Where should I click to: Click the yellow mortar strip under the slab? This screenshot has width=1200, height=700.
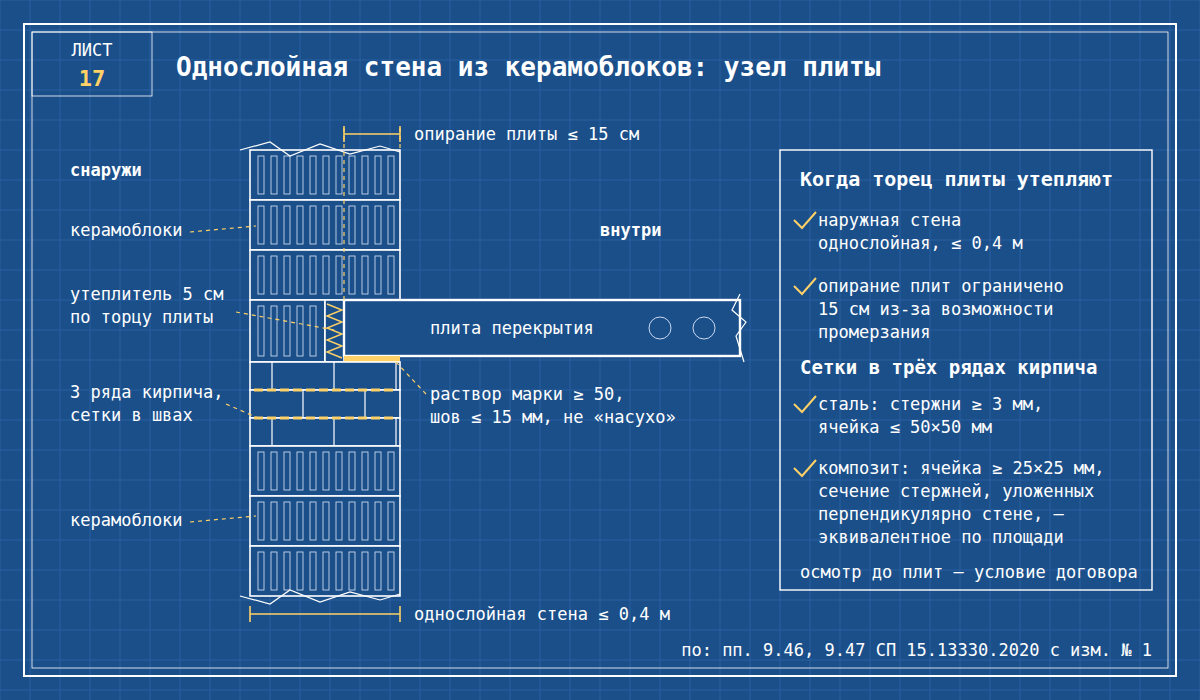point(372,358)
